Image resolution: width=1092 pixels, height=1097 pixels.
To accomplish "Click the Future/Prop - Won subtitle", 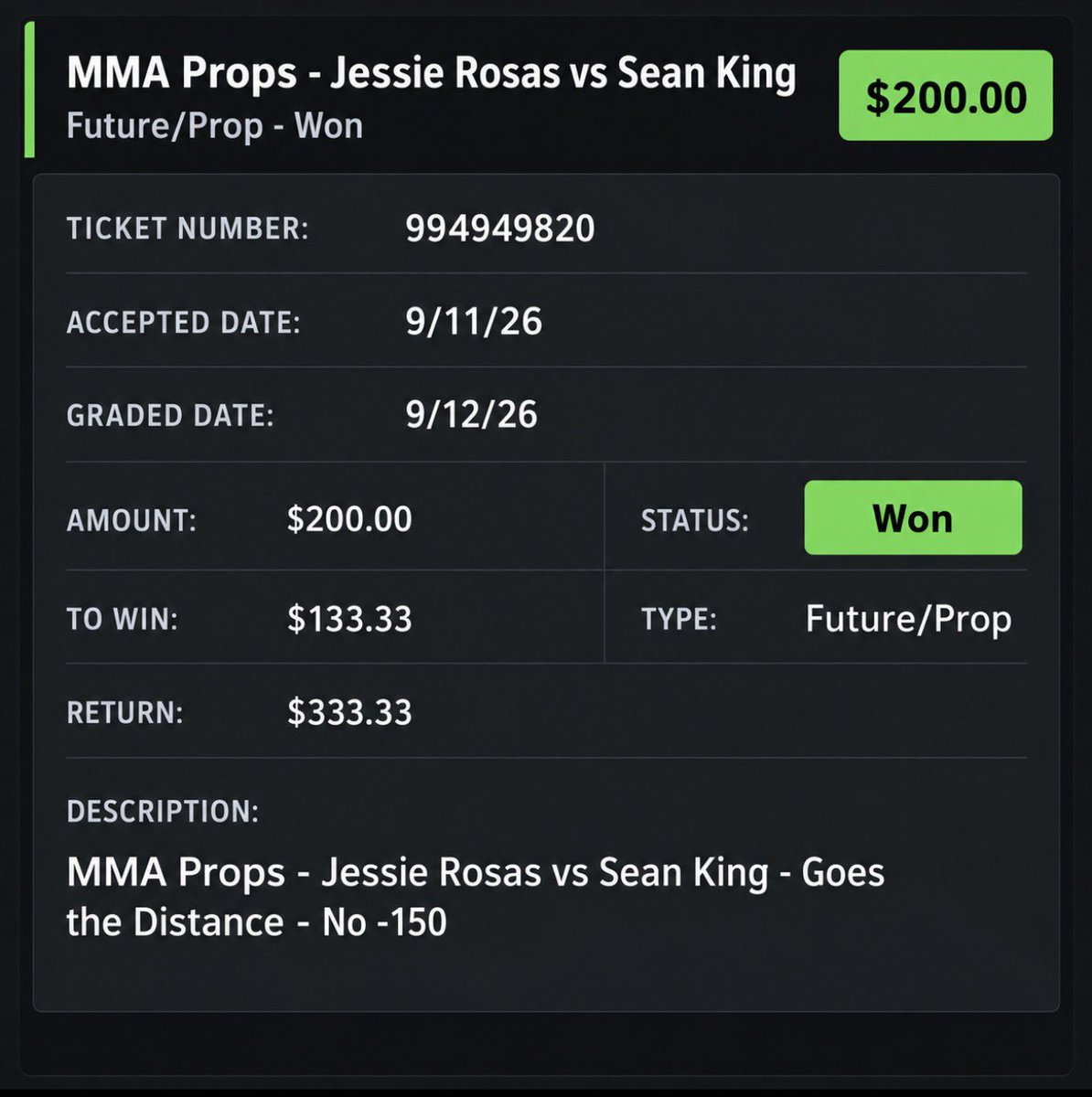I will click(x=215, y=125).
